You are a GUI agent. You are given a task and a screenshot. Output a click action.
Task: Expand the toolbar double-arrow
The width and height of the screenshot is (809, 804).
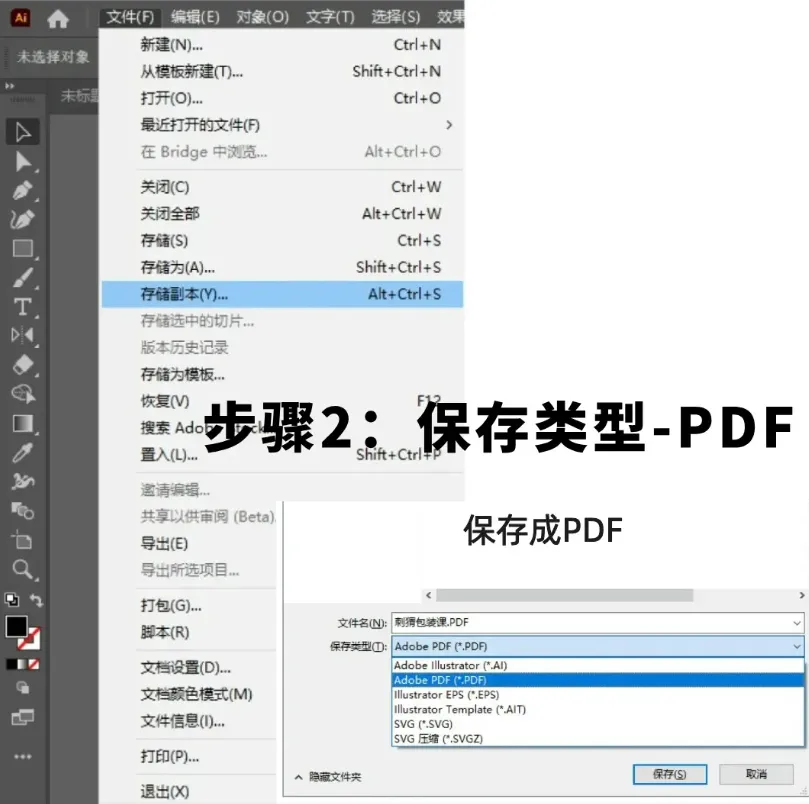[10, 86]
